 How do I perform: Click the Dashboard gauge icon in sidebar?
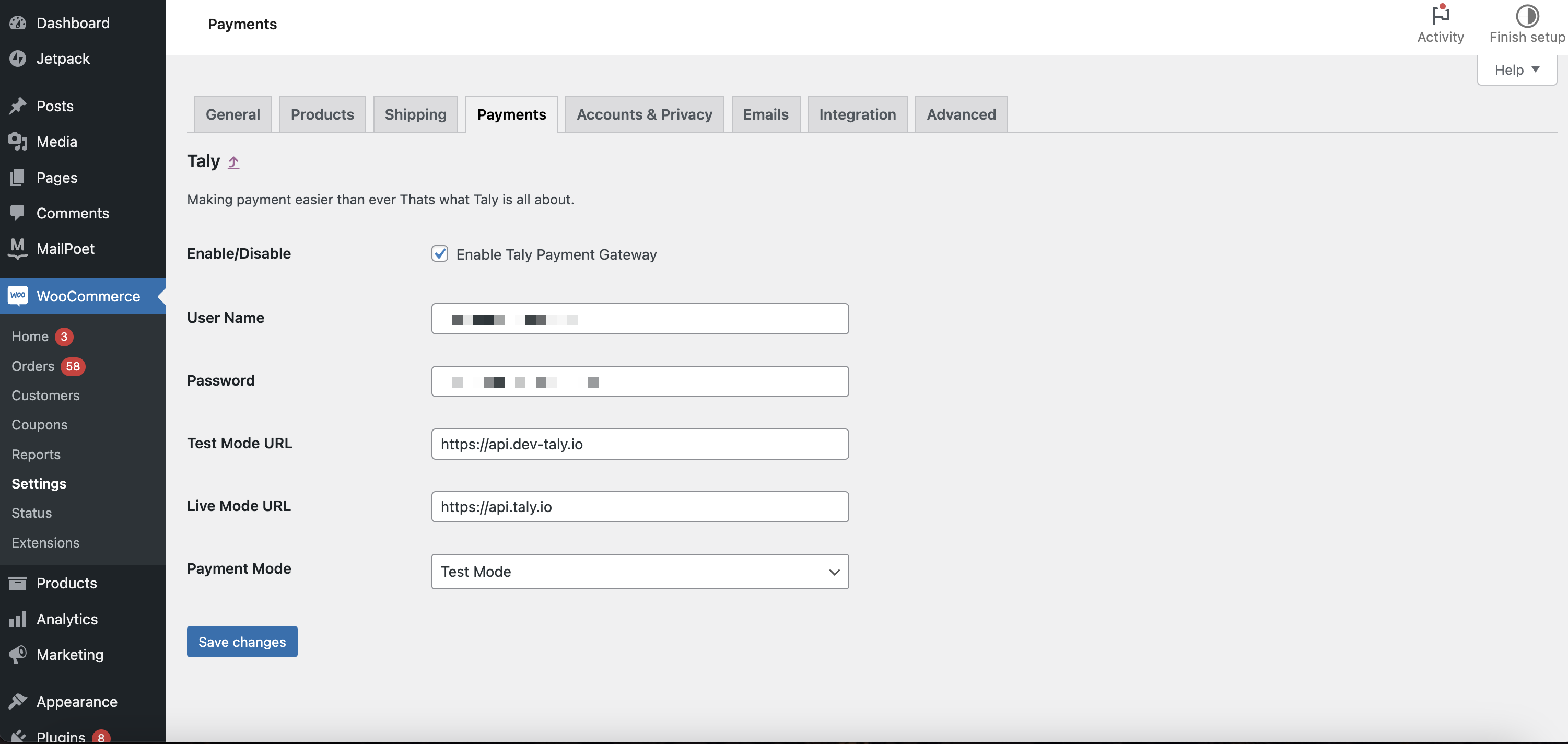(18, 23)
